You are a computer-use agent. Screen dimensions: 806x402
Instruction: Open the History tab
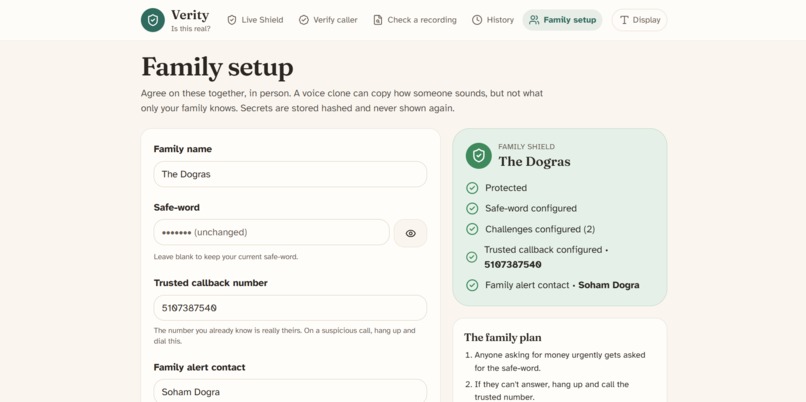click(x=493, y=20)
